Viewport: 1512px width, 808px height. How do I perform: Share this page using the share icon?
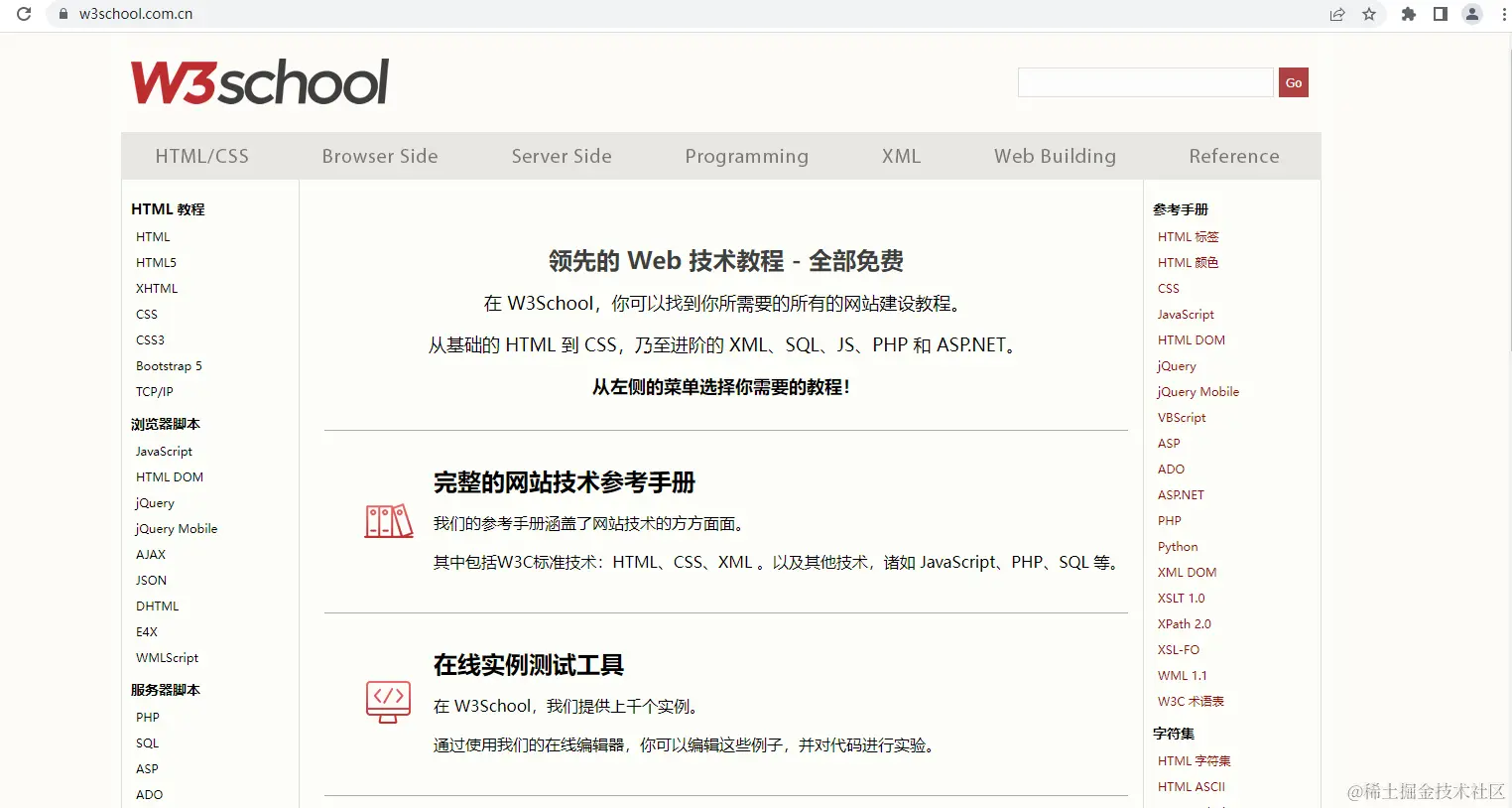[1337, 14]
